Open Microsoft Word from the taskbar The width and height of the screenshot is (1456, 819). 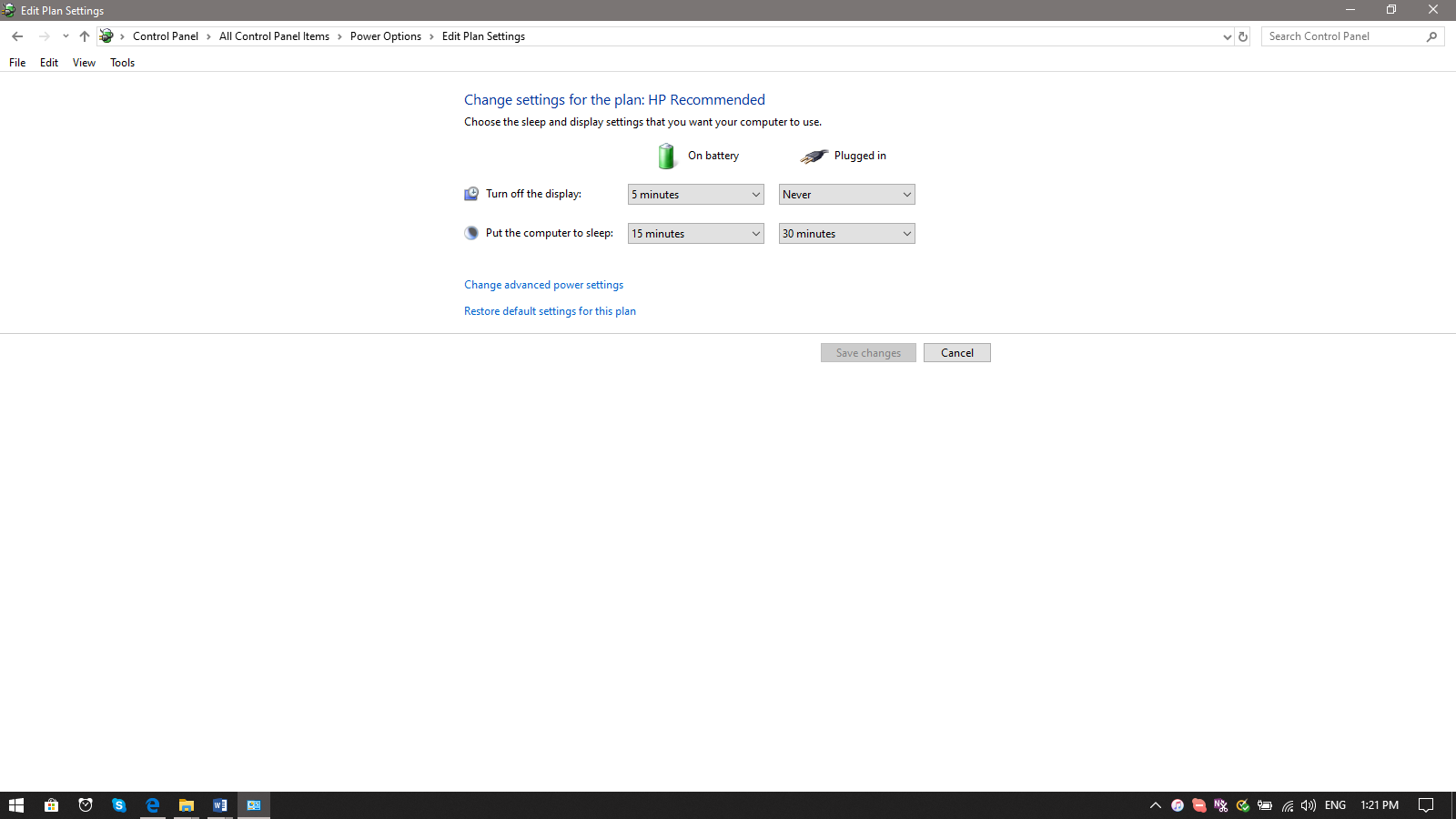tap(219, 804)
